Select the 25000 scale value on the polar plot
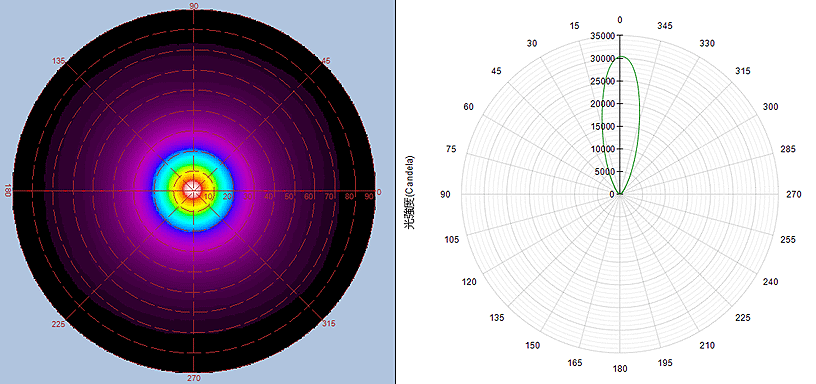Screen dimensions: 816x384 click(x=602, y=81)
